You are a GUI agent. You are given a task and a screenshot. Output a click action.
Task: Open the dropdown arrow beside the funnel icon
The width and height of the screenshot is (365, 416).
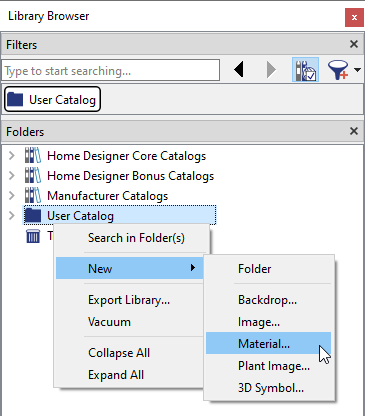point(357,70)
